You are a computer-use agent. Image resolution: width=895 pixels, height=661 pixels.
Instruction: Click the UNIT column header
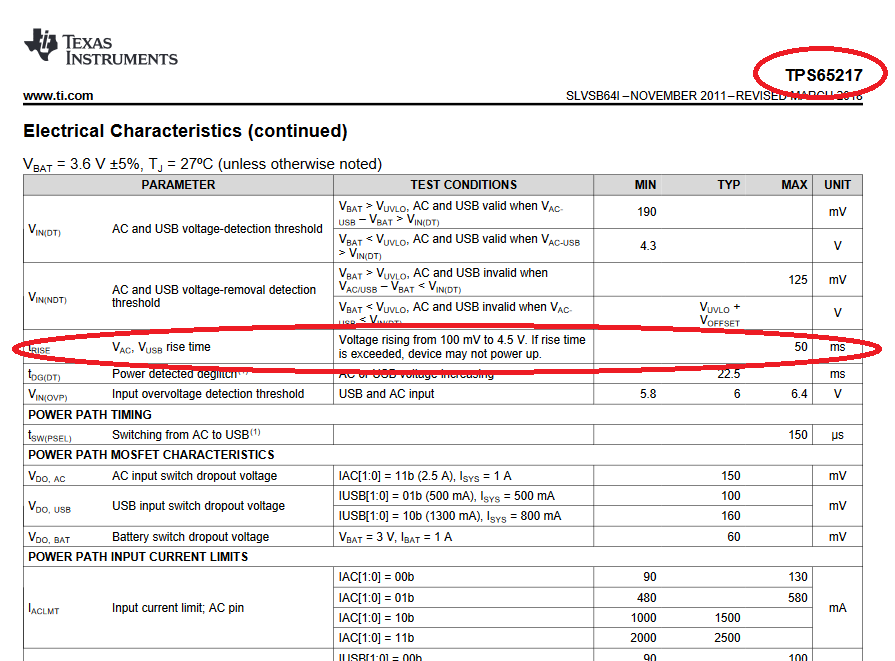[x=837, y=185]
